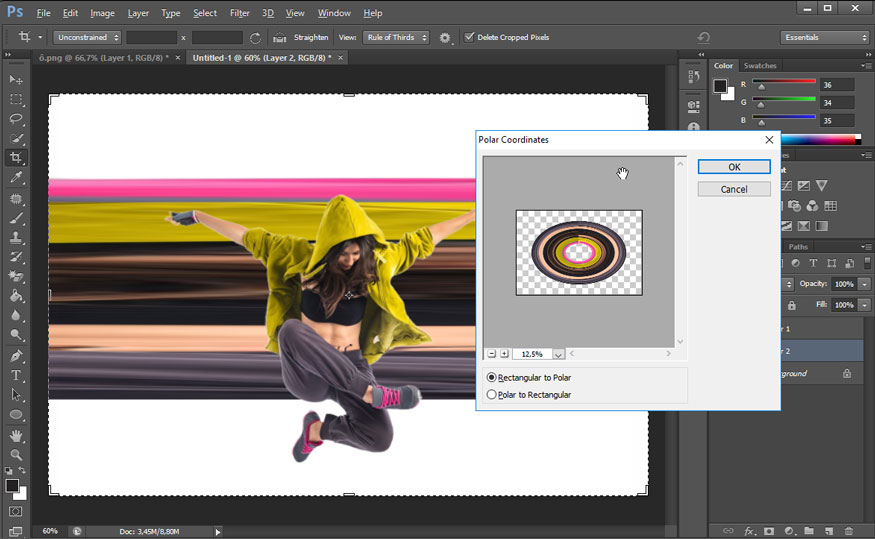Image resolution: width=875 pixels, height=539 pixels.
Task: Click the Straighten tool icon
Action: [281, 38]
